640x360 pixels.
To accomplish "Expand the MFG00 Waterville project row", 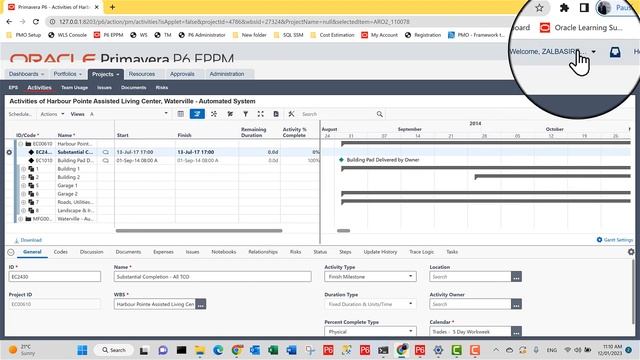I will (x=20, y=219).
